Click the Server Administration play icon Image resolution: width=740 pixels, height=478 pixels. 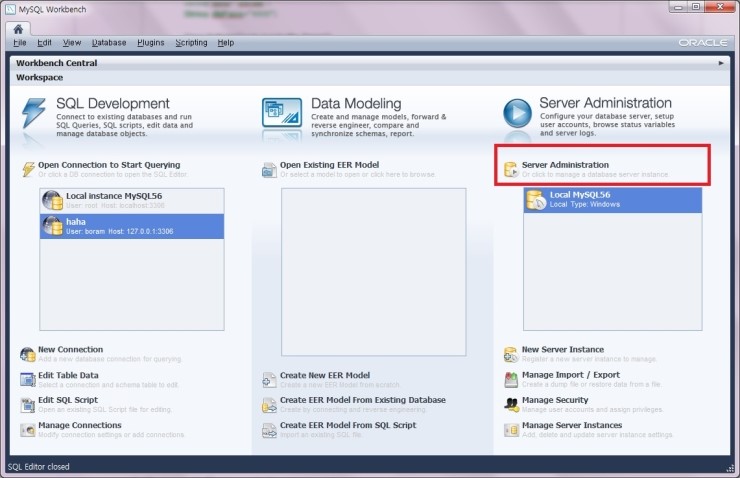[517, 113]
